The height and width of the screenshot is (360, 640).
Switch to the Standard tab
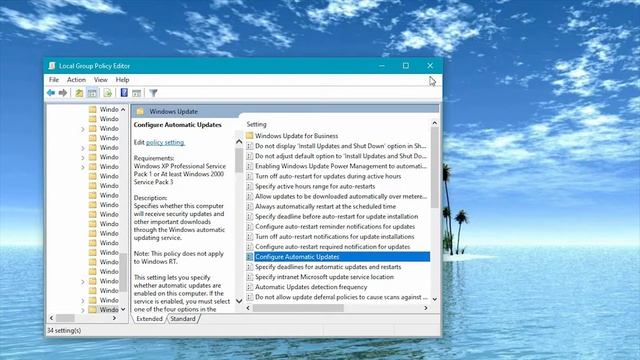pos(183,319)
